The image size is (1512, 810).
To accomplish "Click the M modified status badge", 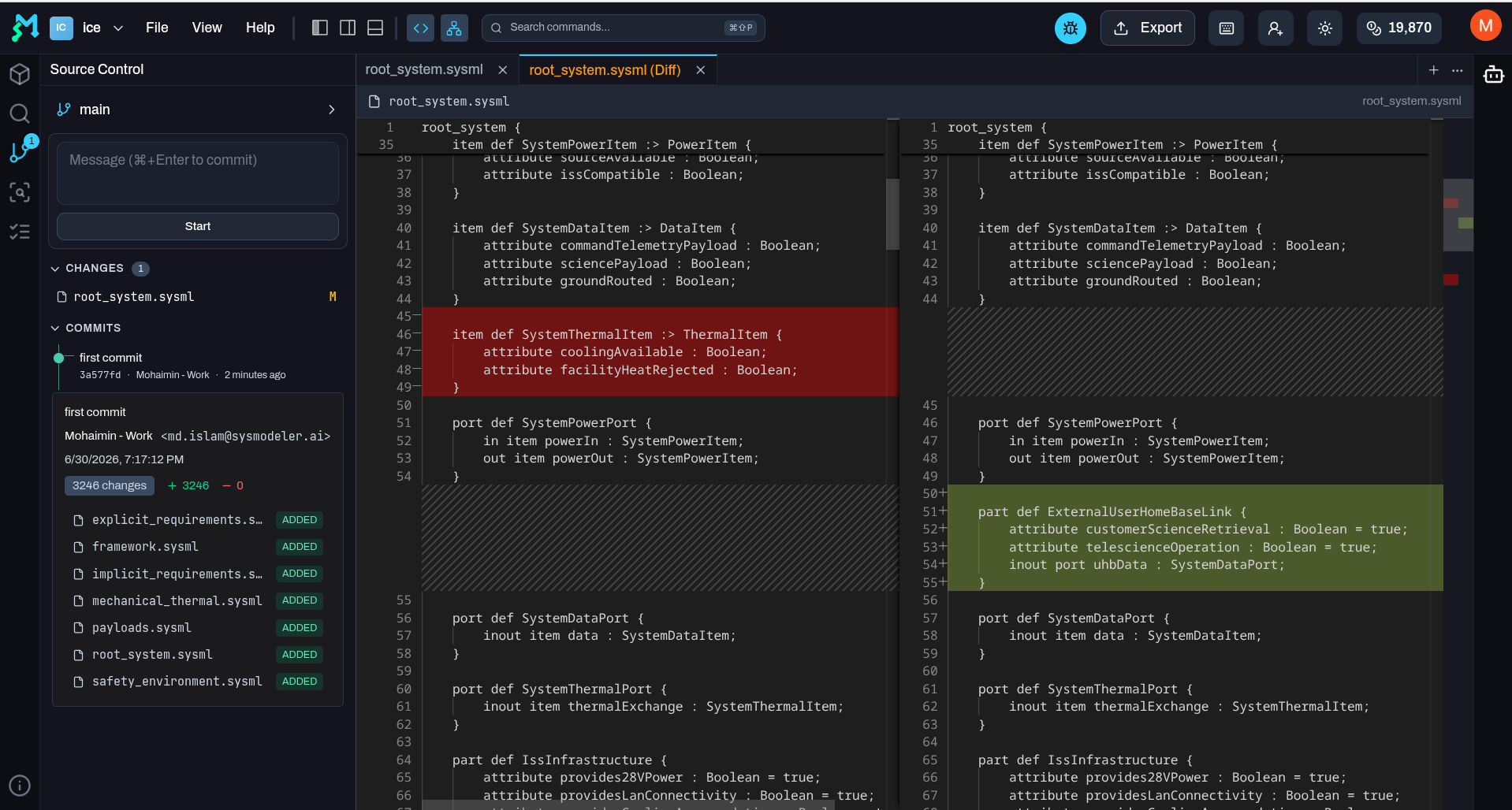I will click(x=333, y=297).
